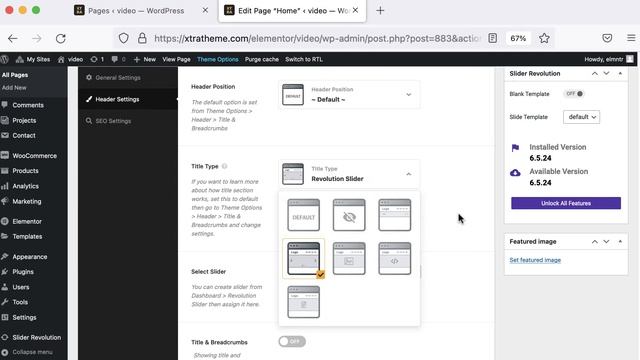
Task: Select the title type with image icon
Action: point(349,258)
